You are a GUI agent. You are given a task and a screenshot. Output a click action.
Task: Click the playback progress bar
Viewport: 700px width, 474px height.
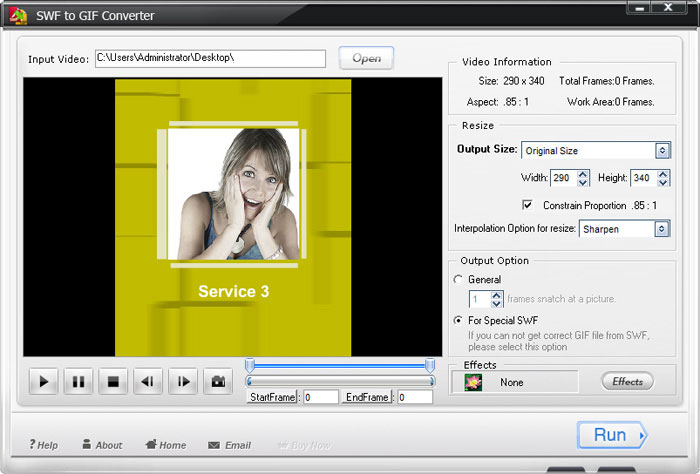(340, 381)
